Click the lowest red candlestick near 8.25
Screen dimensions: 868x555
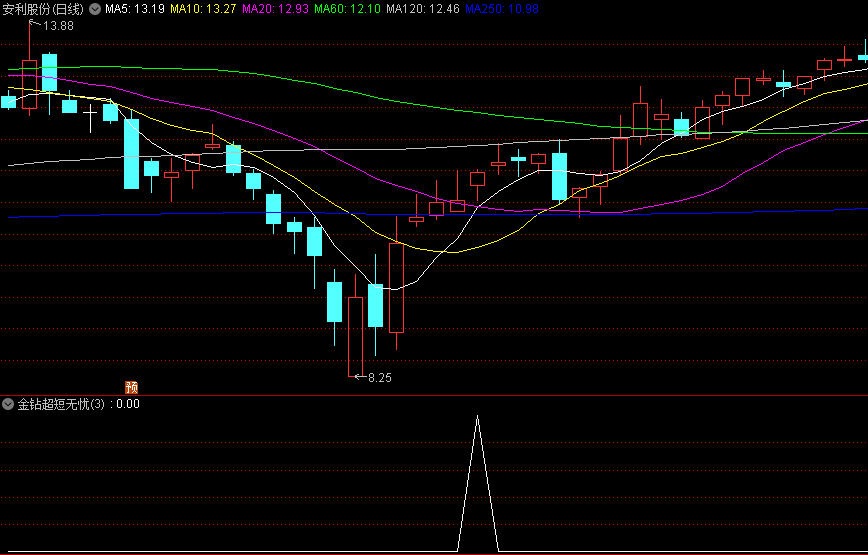tap(355, 336)
